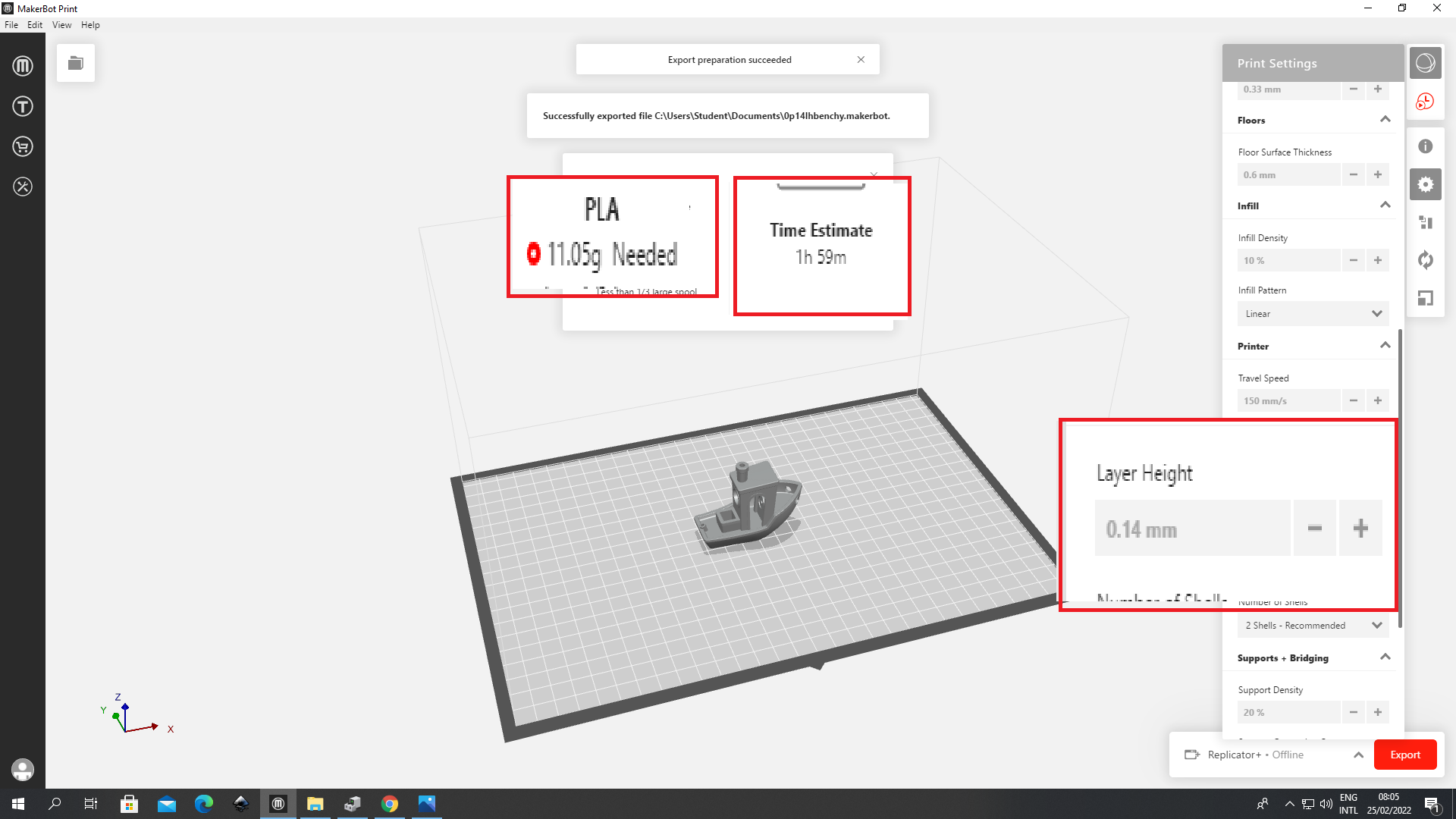Open the 2 Shells - Recommended dropdown
This screenshot has height=819, width=1456.
[x=1313, y=626]
